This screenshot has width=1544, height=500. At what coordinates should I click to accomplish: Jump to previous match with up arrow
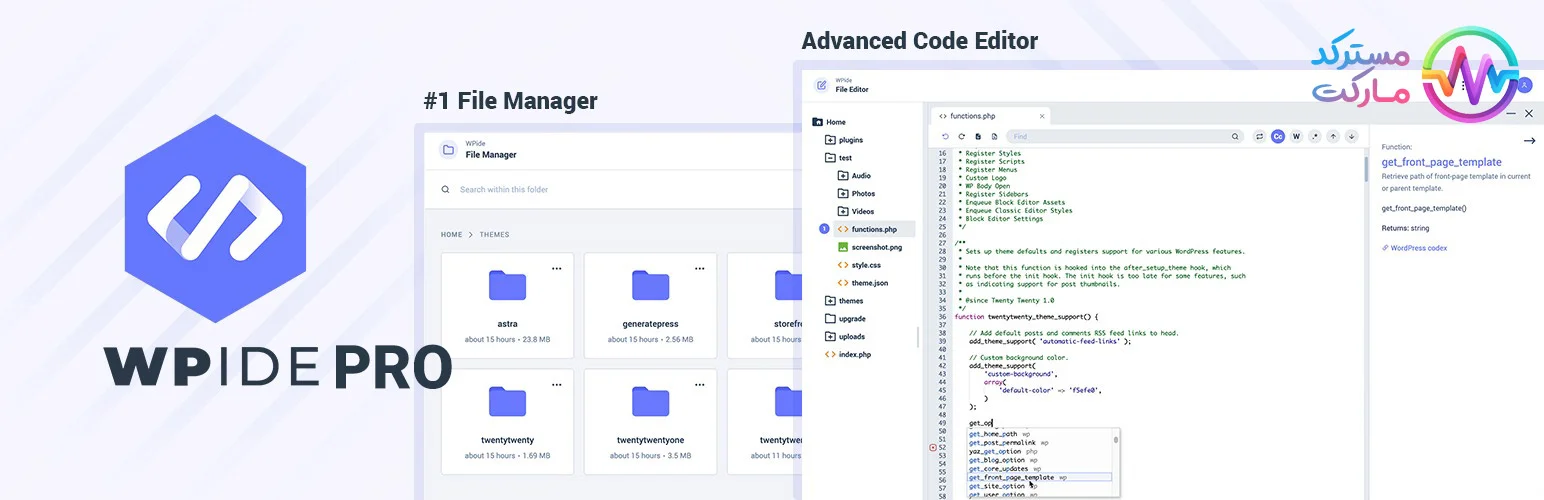pyautogui.click(x=1332, y=136)
